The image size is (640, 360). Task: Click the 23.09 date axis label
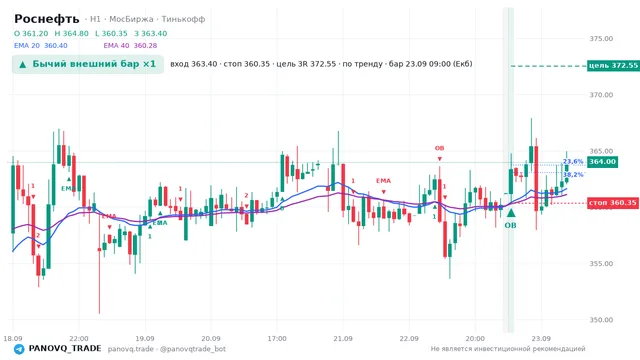[541, 339]
